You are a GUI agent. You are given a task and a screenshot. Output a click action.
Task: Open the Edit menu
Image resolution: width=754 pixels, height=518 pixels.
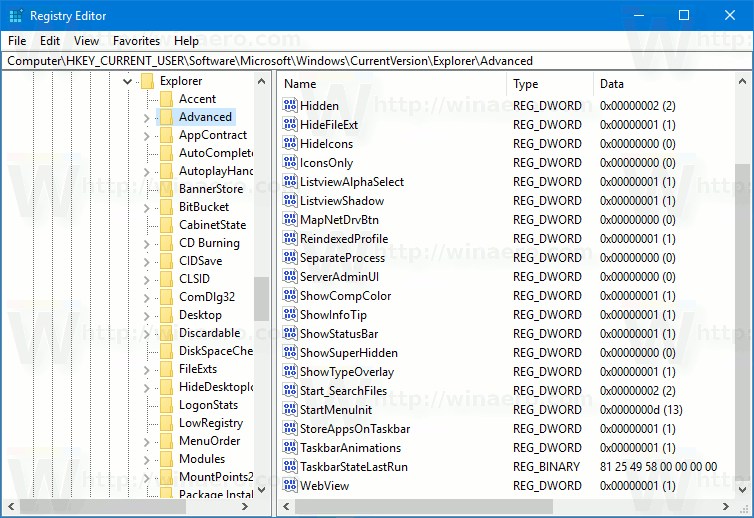[x=50, y=41]
